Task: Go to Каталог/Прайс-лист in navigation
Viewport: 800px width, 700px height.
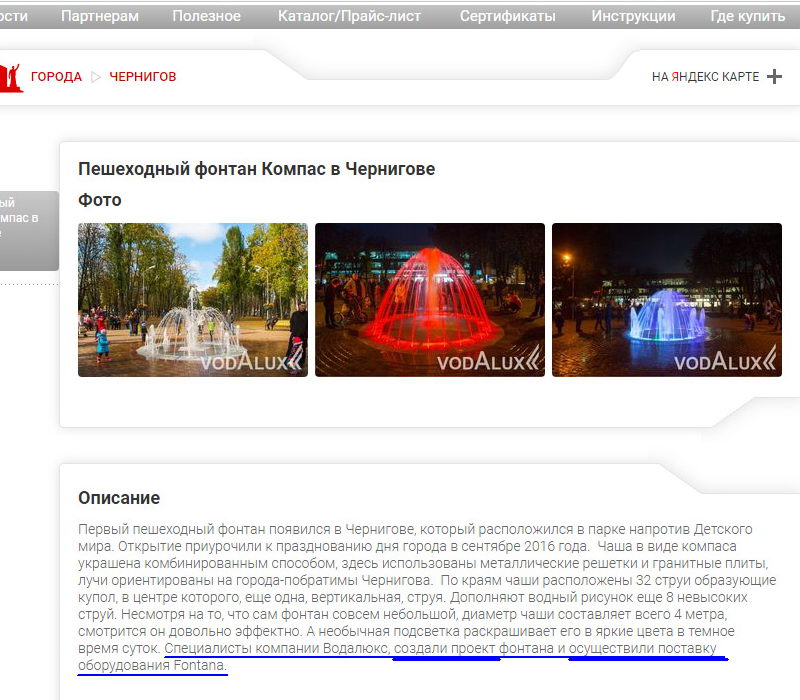Action: [349, 16]
